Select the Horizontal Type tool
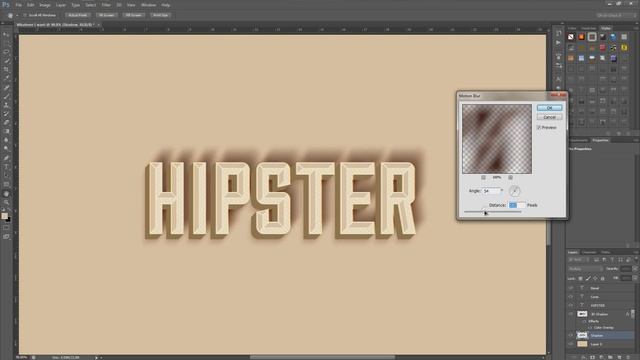Viewport: 640px width, 360px height. pos(6,167)
